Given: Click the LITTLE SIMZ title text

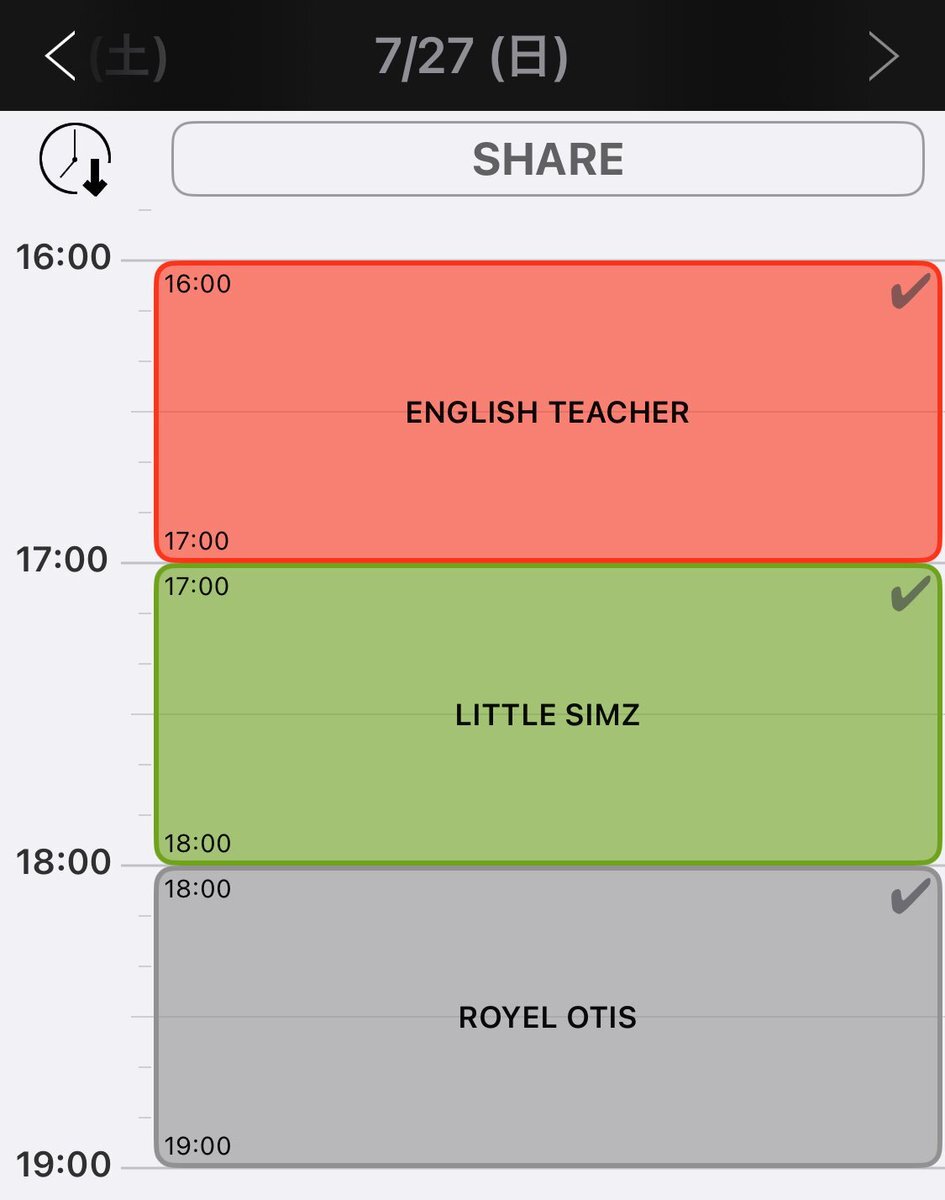Looking at the screenshot, I should click(548, 715).
